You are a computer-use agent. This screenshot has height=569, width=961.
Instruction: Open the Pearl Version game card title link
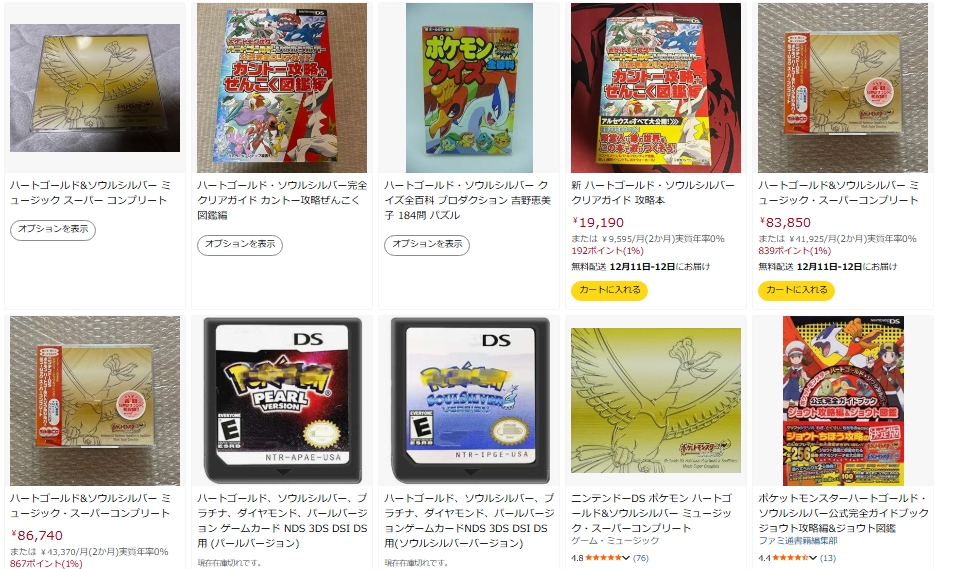click(282, 521)
